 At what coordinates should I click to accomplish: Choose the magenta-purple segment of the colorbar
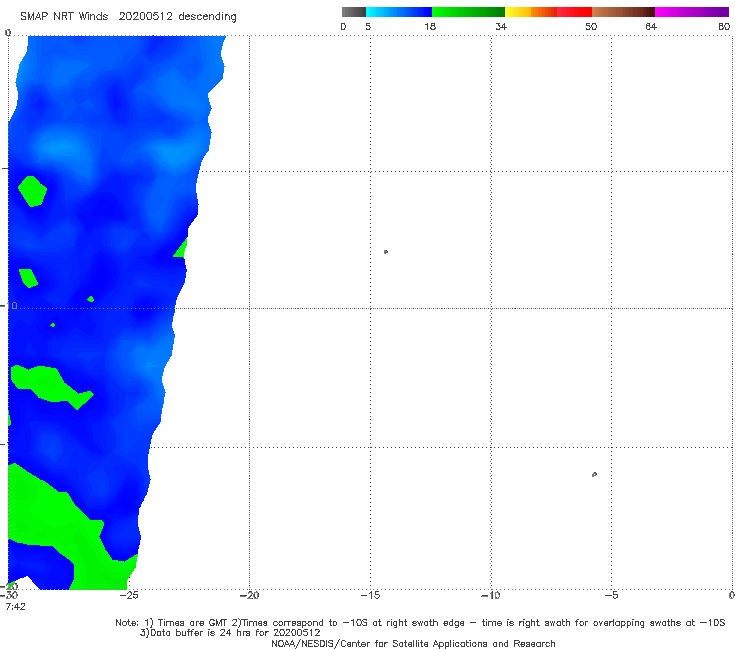tap(692, 12)
